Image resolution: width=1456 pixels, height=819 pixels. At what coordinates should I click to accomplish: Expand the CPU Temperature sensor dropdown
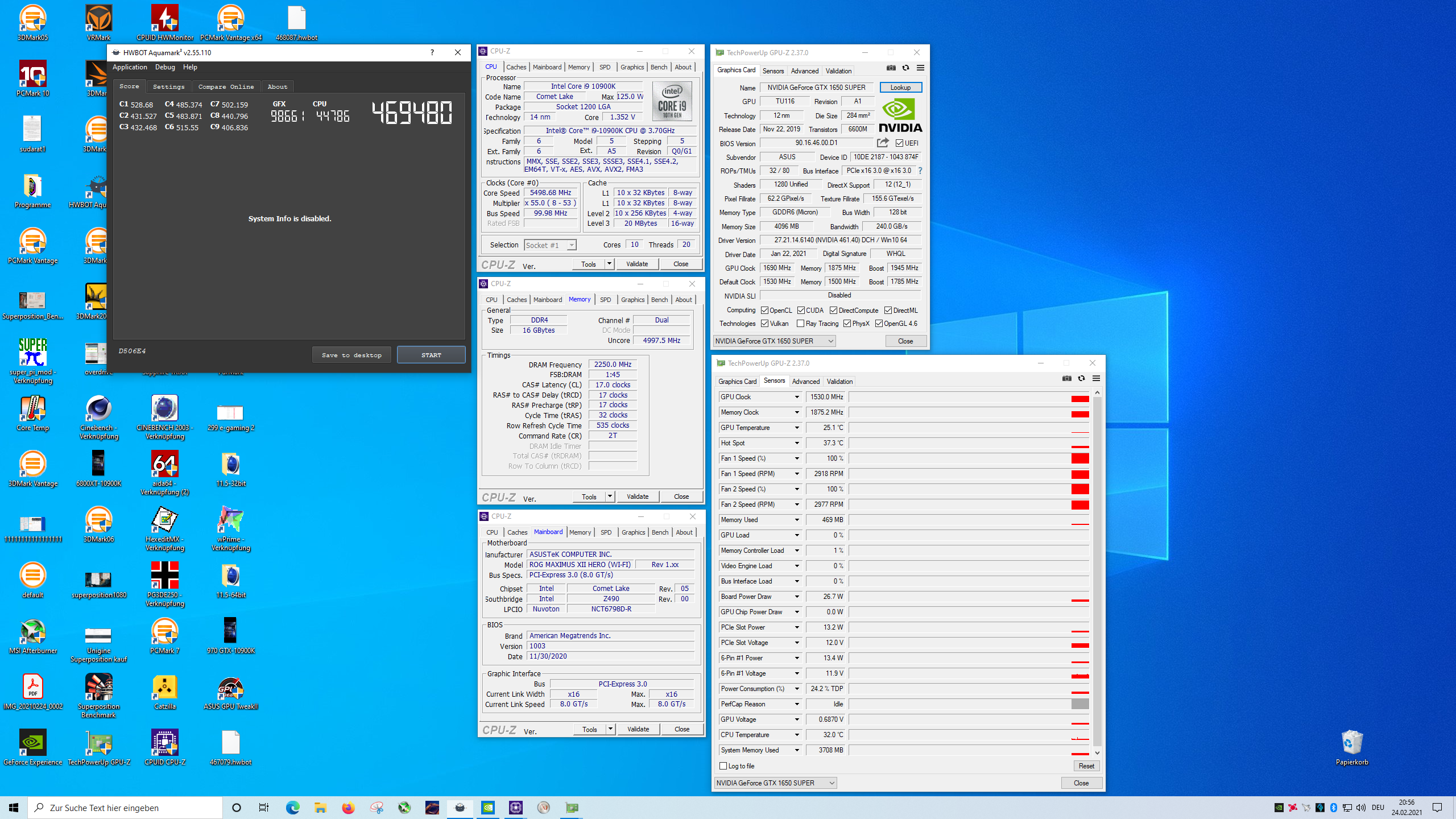[x=797, y=735]
